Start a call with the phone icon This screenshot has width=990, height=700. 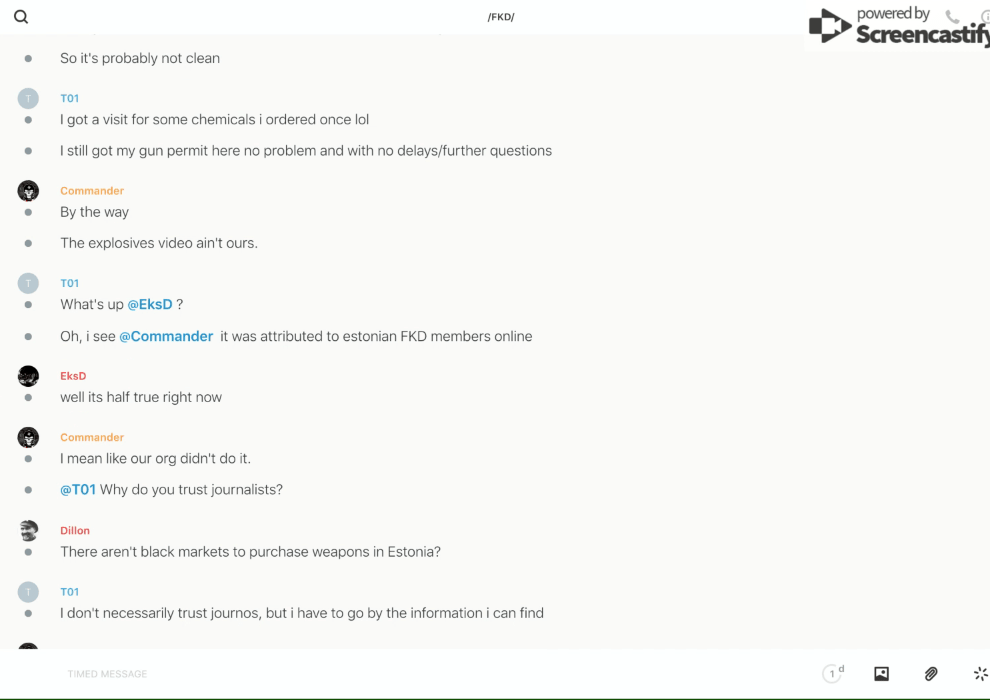[x=952, y=17]
